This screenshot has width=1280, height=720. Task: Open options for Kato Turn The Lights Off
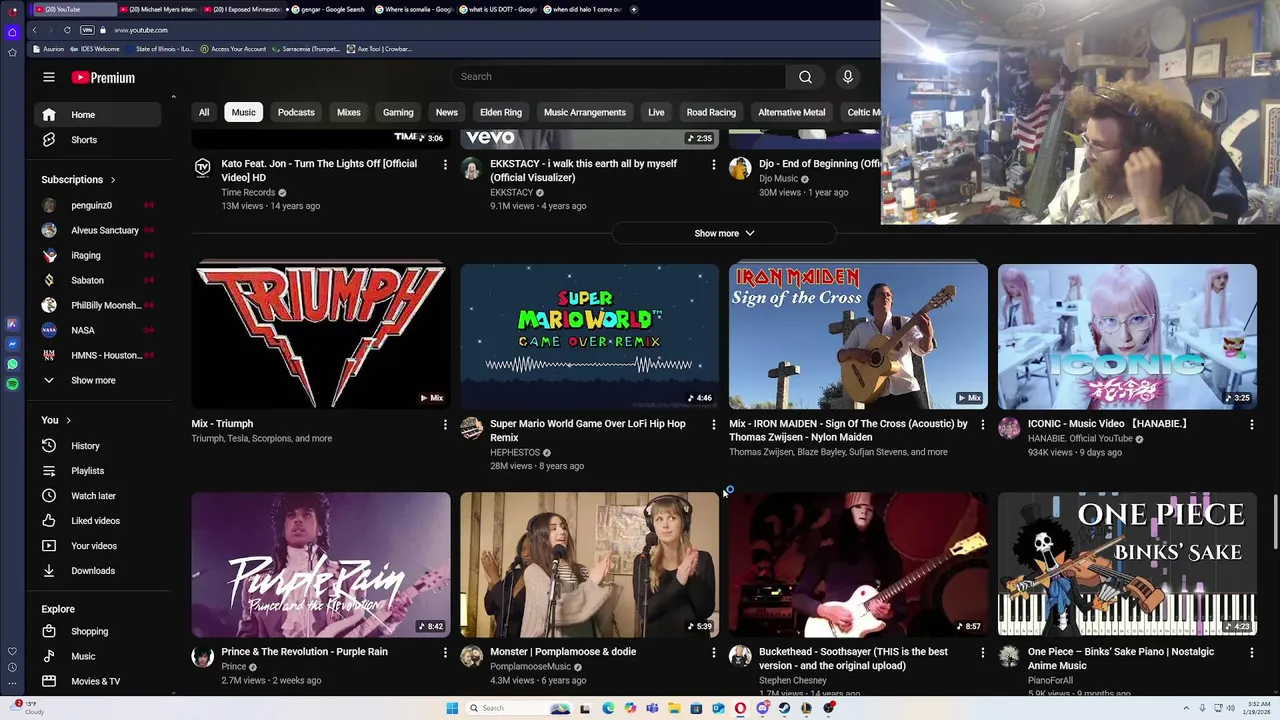pyautogui.click(x=445, y=165)
